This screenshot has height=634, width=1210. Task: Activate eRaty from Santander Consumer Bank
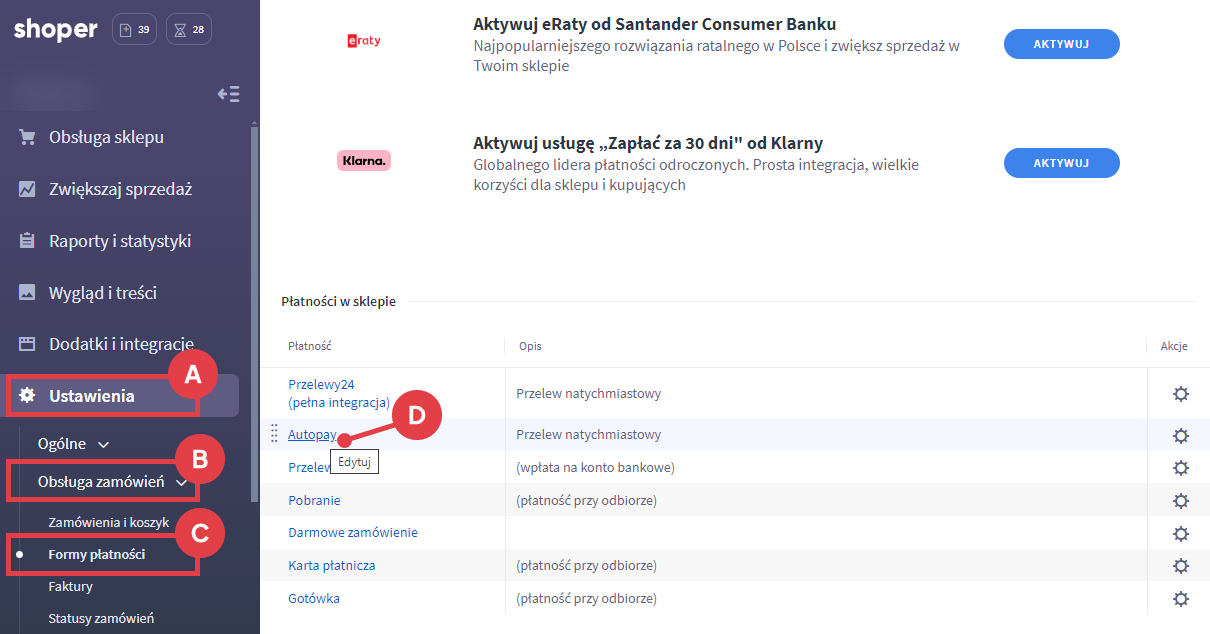(x=1061, y=44)
